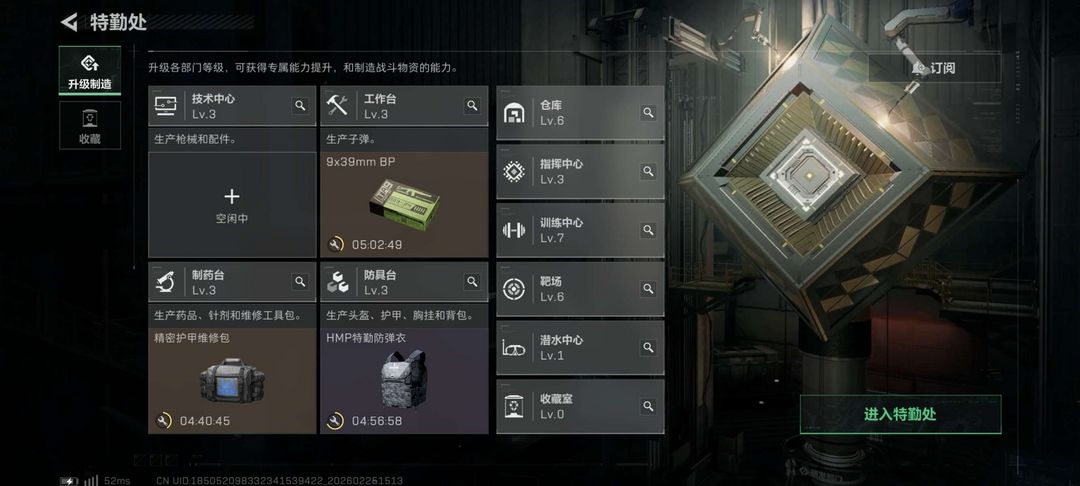This screenshot has height=486, width=1080.
Task: Tap the magnifier icon for 仓库
Action: (x=648, y=112)
